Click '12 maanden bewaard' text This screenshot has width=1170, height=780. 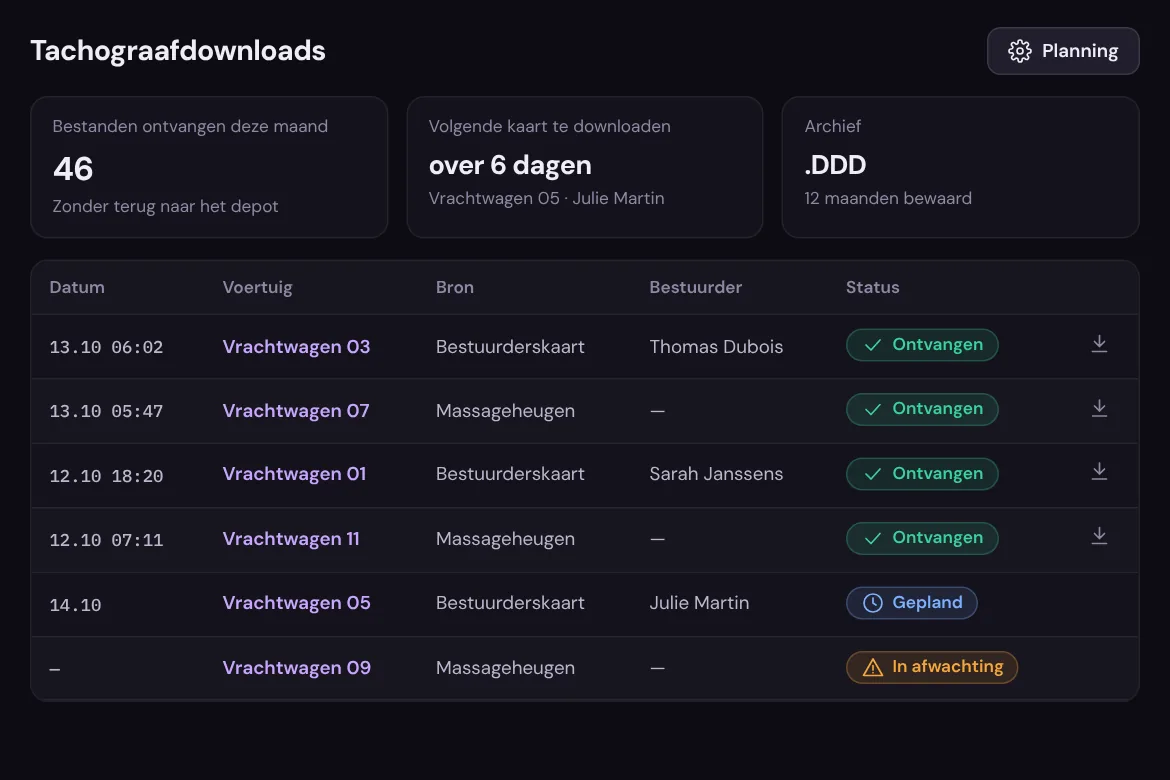pyautogui.click(x=888, y=199)
